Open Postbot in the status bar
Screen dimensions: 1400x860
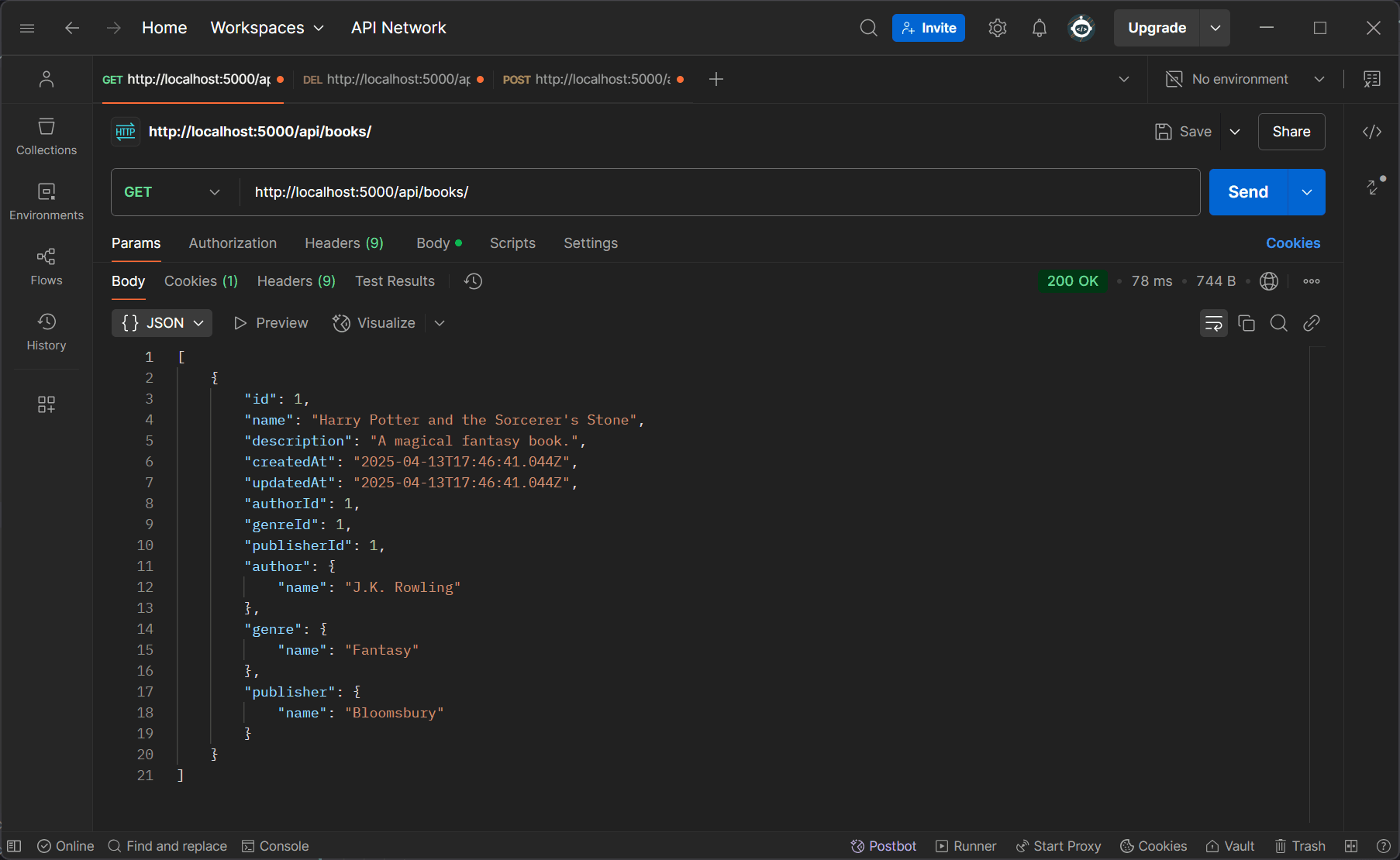(884, 846)
